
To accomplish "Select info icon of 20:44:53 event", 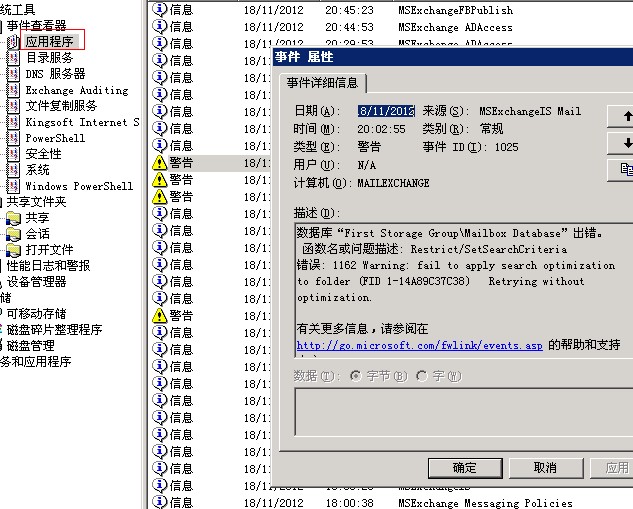I will (x=159, y=27).
